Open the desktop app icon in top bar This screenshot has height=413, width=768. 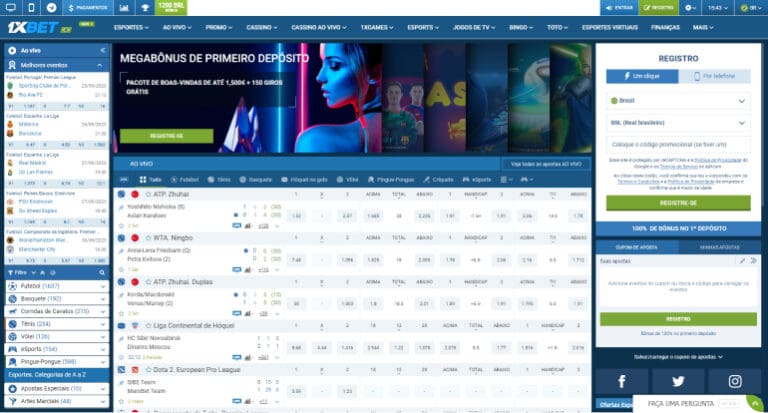[10, 7]
